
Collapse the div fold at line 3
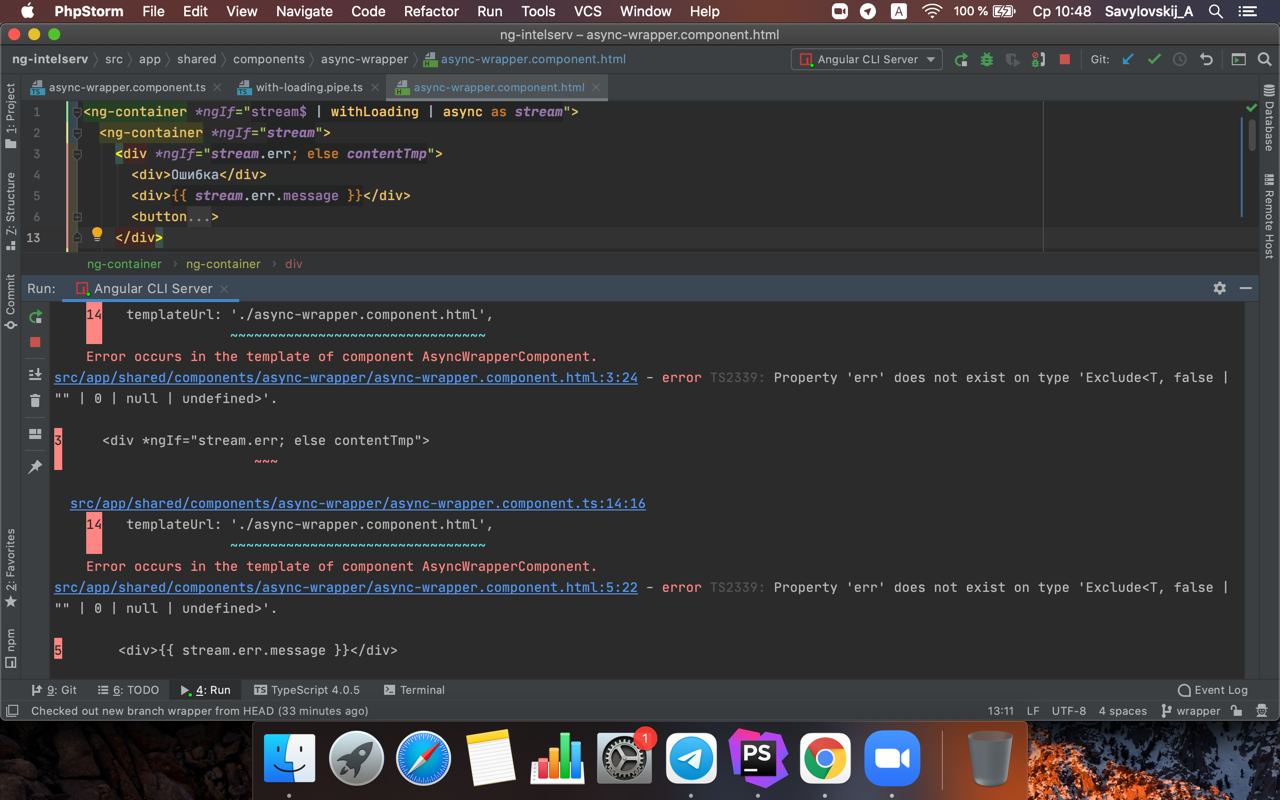tap(76, 154)
